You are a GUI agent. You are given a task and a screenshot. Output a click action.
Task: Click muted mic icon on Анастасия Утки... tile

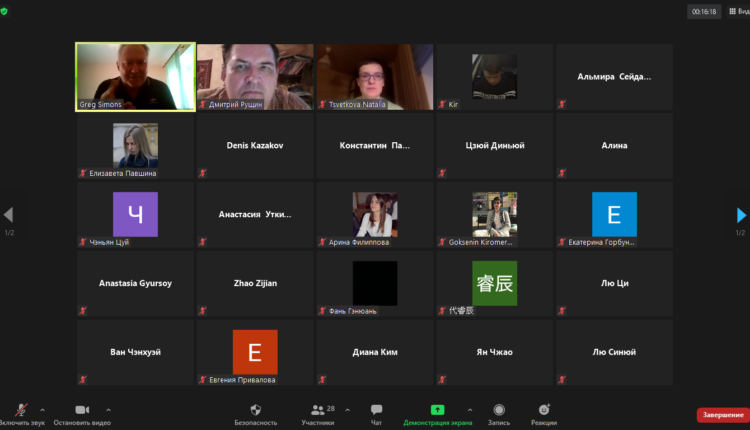pos(203,242)
